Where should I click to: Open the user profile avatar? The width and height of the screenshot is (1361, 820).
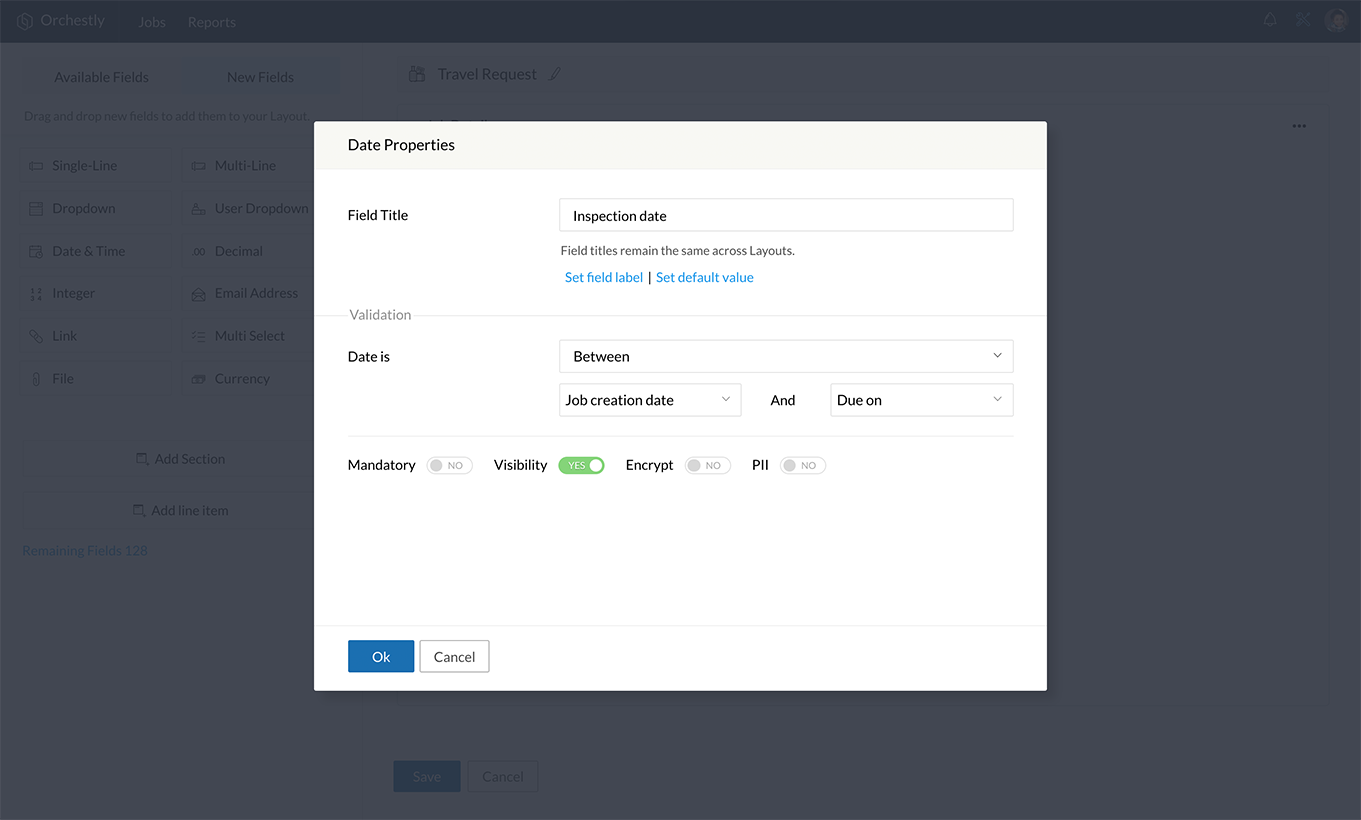click(1336, 20)
